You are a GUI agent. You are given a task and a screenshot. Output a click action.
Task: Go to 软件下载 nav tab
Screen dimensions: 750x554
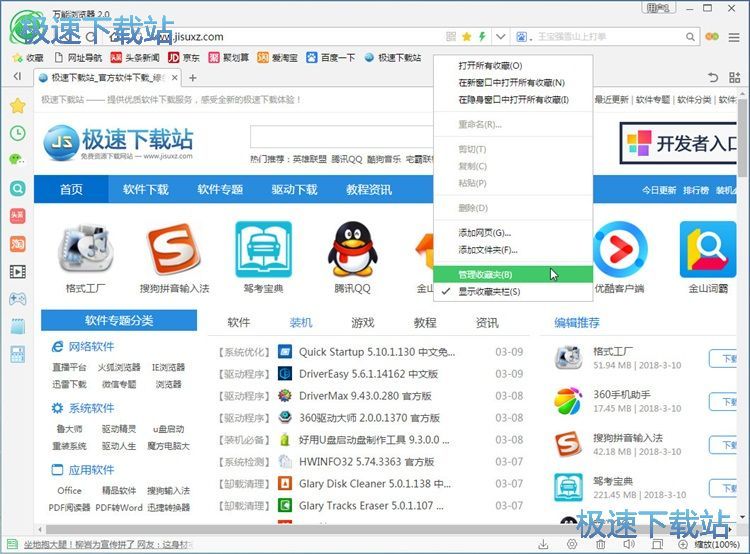[x=145, y=189]
